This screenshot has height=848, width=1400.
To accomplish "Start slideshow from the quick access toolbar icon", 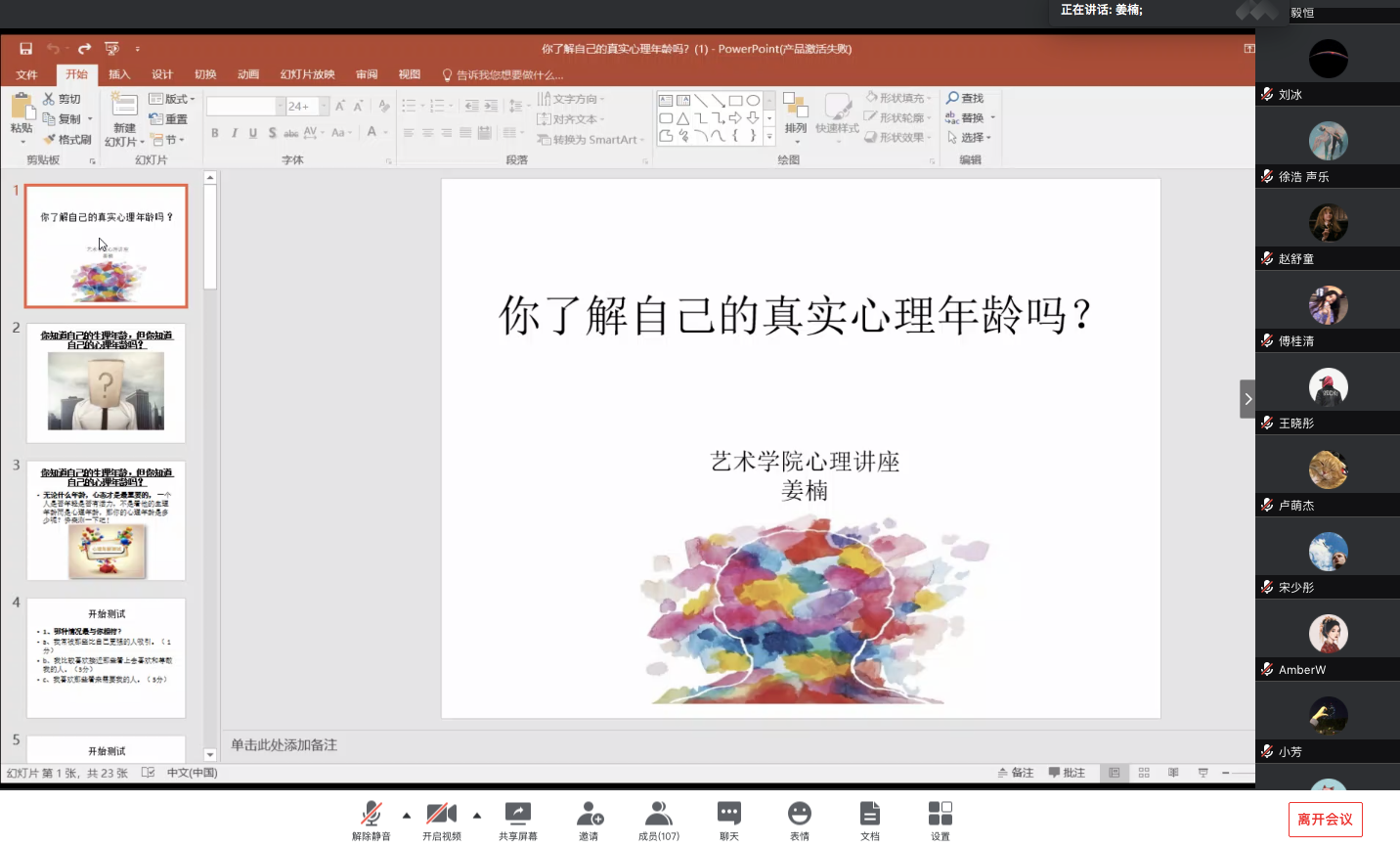I will click(111, 48).
